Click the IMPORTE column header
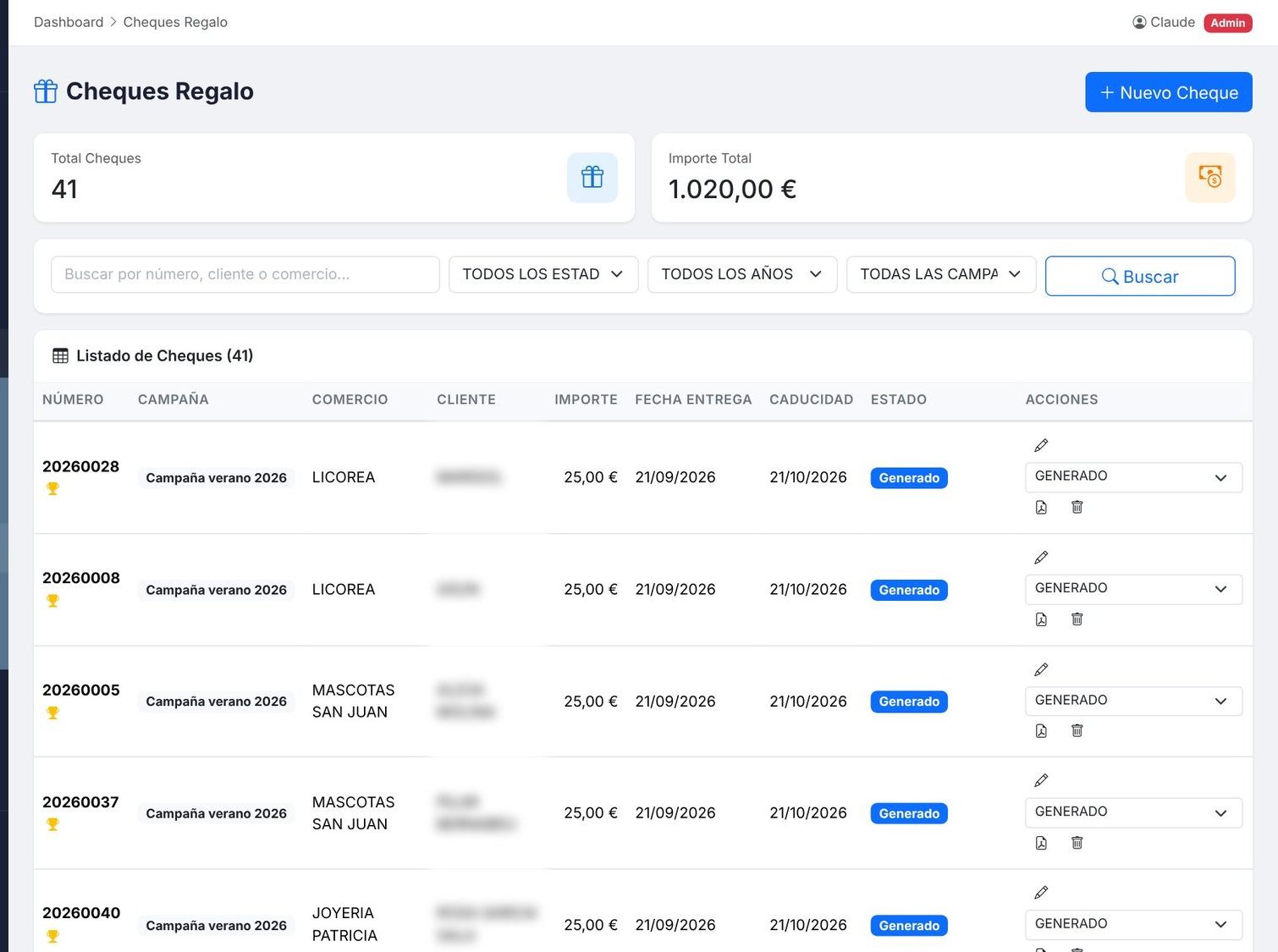 pyautogui.click(x=586, y=399)
